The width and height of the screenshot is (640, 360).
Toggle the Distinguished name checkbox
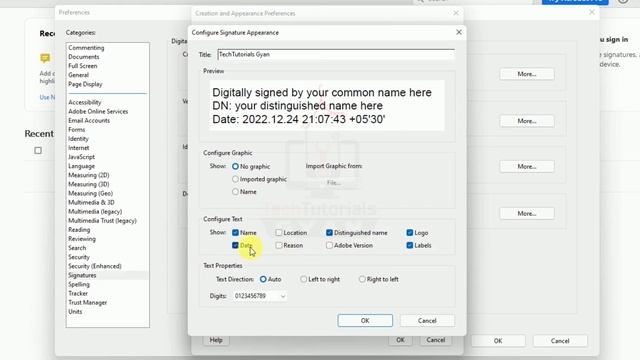329,233
